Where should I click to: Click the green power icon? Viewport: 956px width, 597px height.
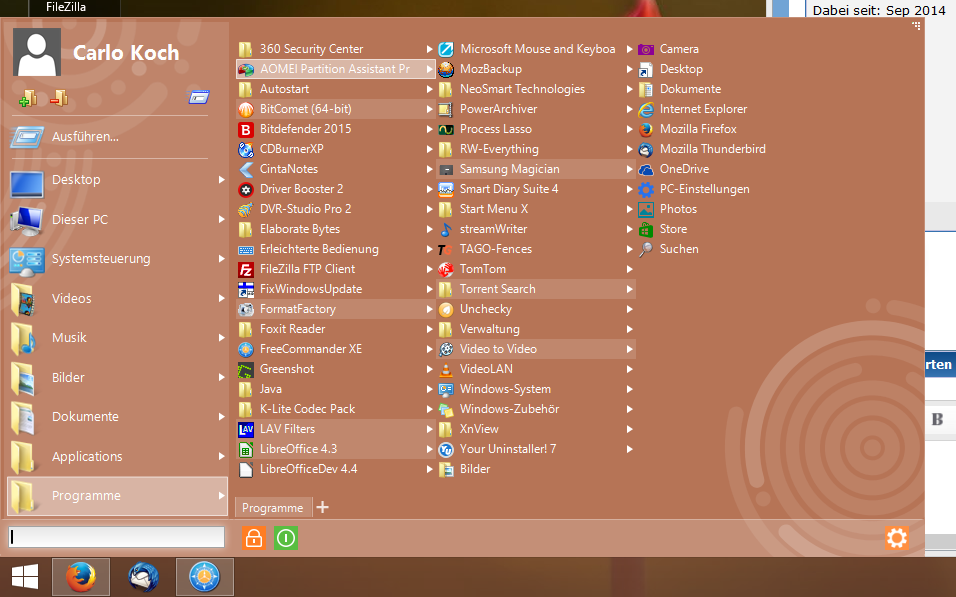(286, 538)
